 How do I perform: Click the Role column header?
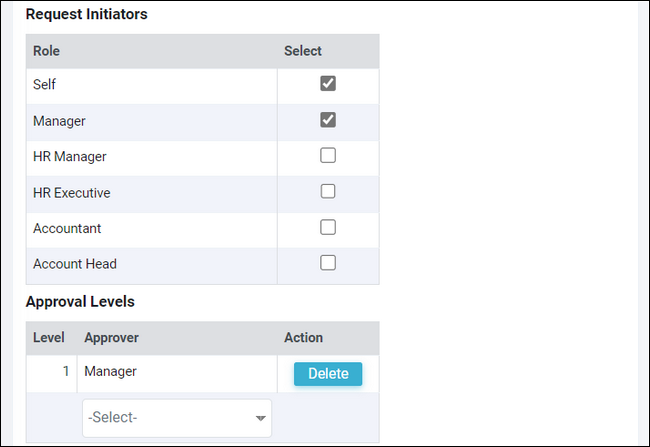tap(46, 51)
